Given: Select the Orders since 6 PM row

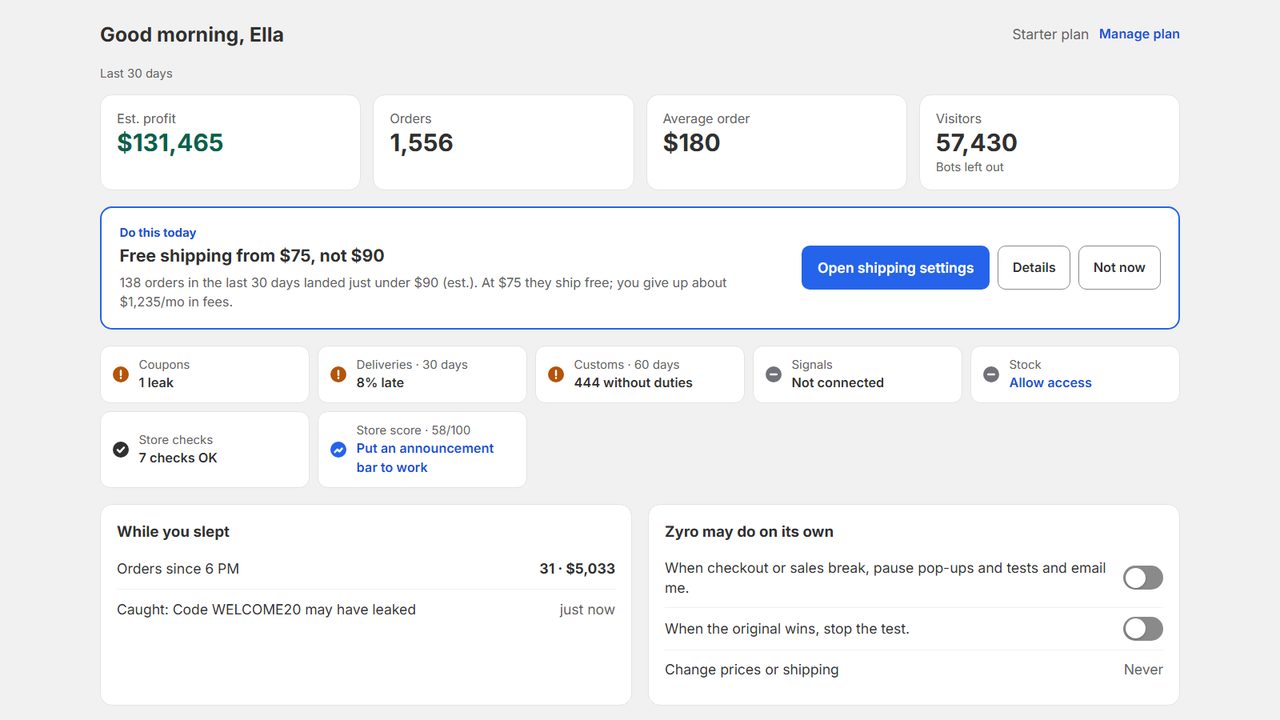Looking at the screenshot, I should [366, 569].
